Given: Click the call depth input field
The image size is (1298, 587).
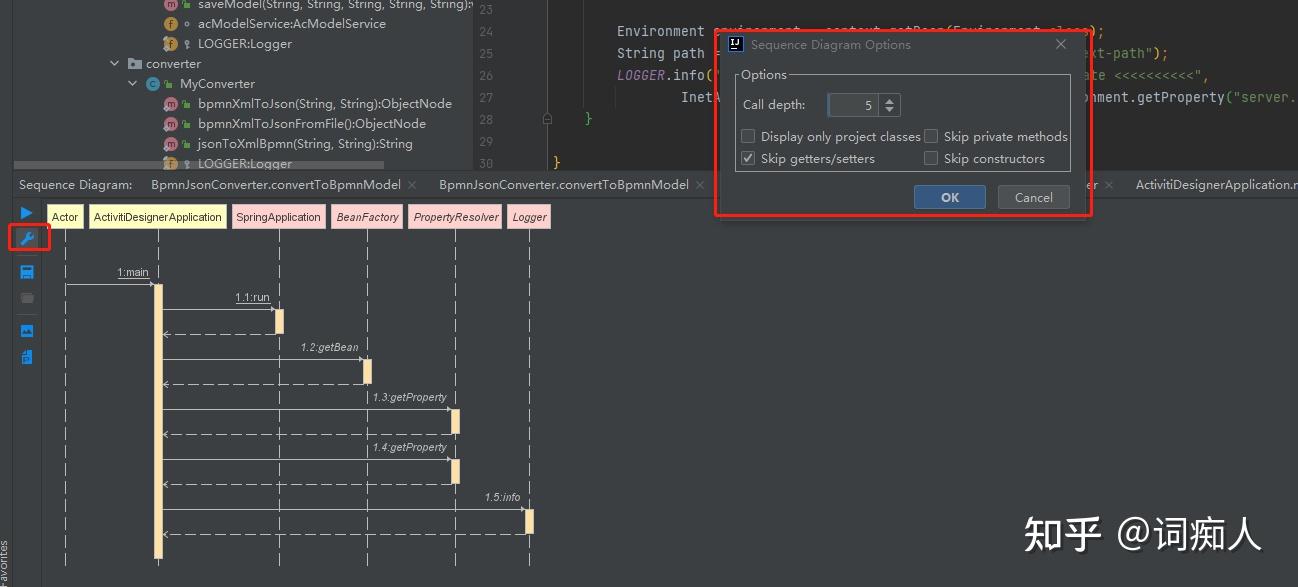Looking at the screenshot, I should (x=852, y=104).
